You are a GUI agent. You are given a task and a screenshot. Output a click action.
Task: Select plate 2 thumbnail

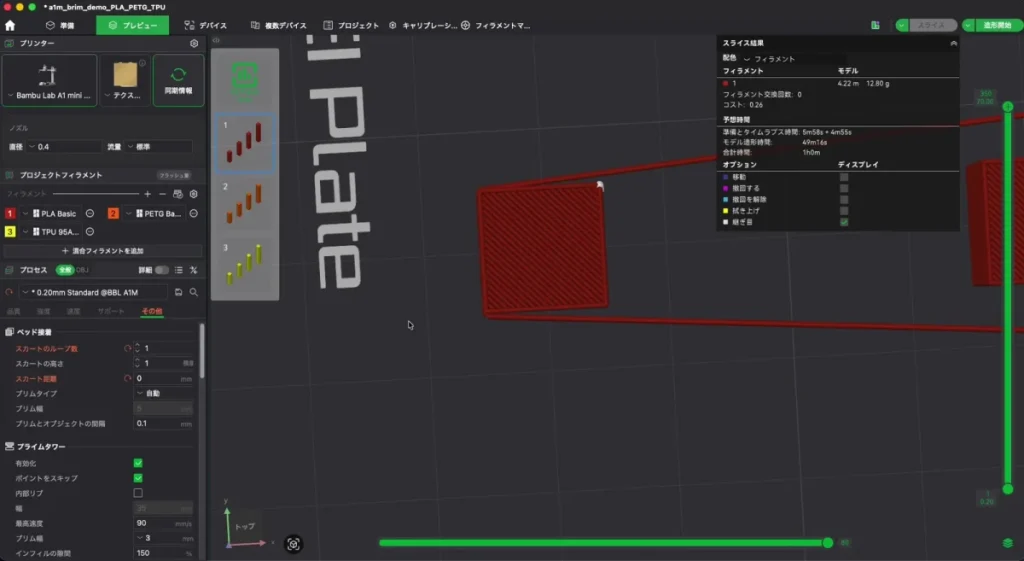[x=245, y=204]
